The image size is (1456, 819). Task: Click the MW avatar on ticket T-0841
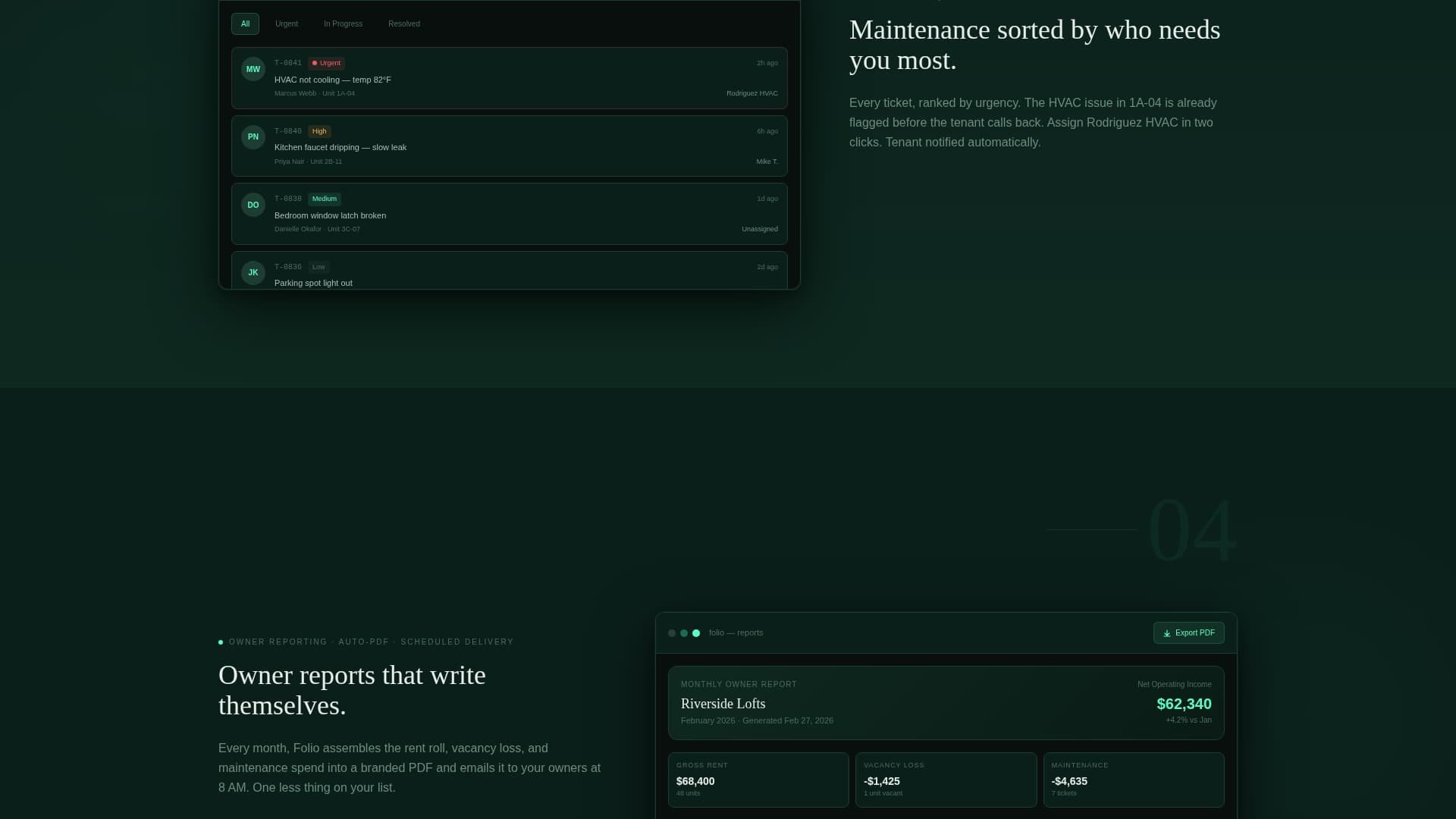pyautogui.click(x=253, y=69)
